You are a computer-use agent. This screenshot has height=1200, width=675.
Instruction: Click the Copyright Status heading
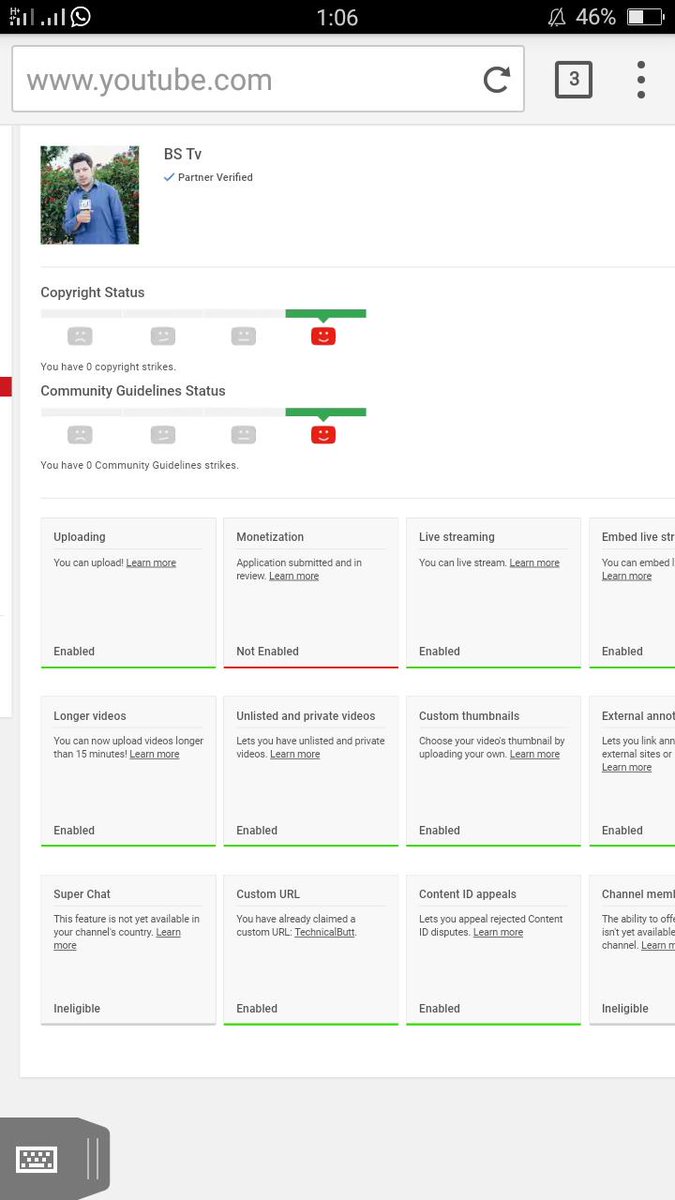click(x=93, y=292)
